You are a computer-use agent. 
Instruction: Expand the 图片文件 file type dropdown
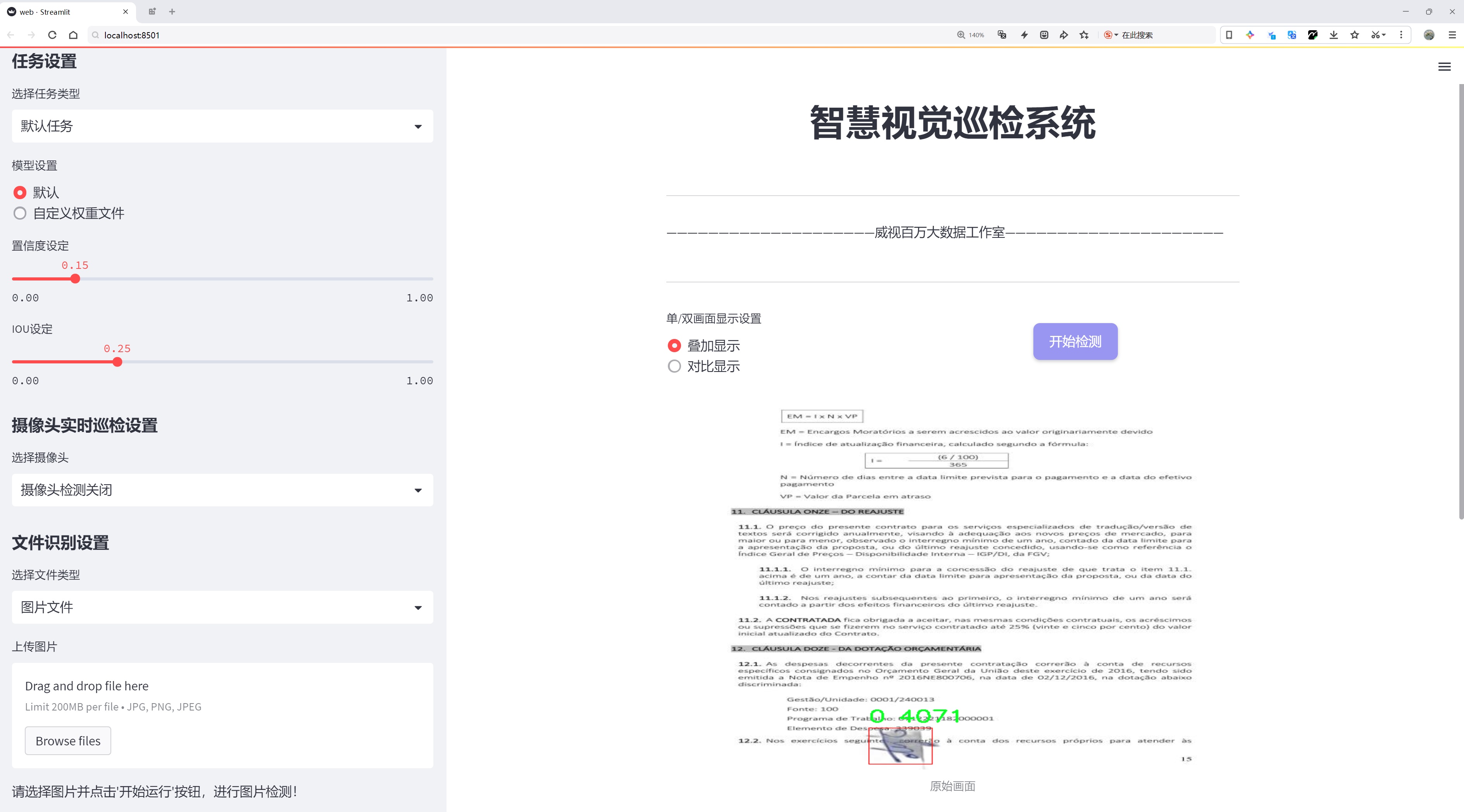click(222, 607)
